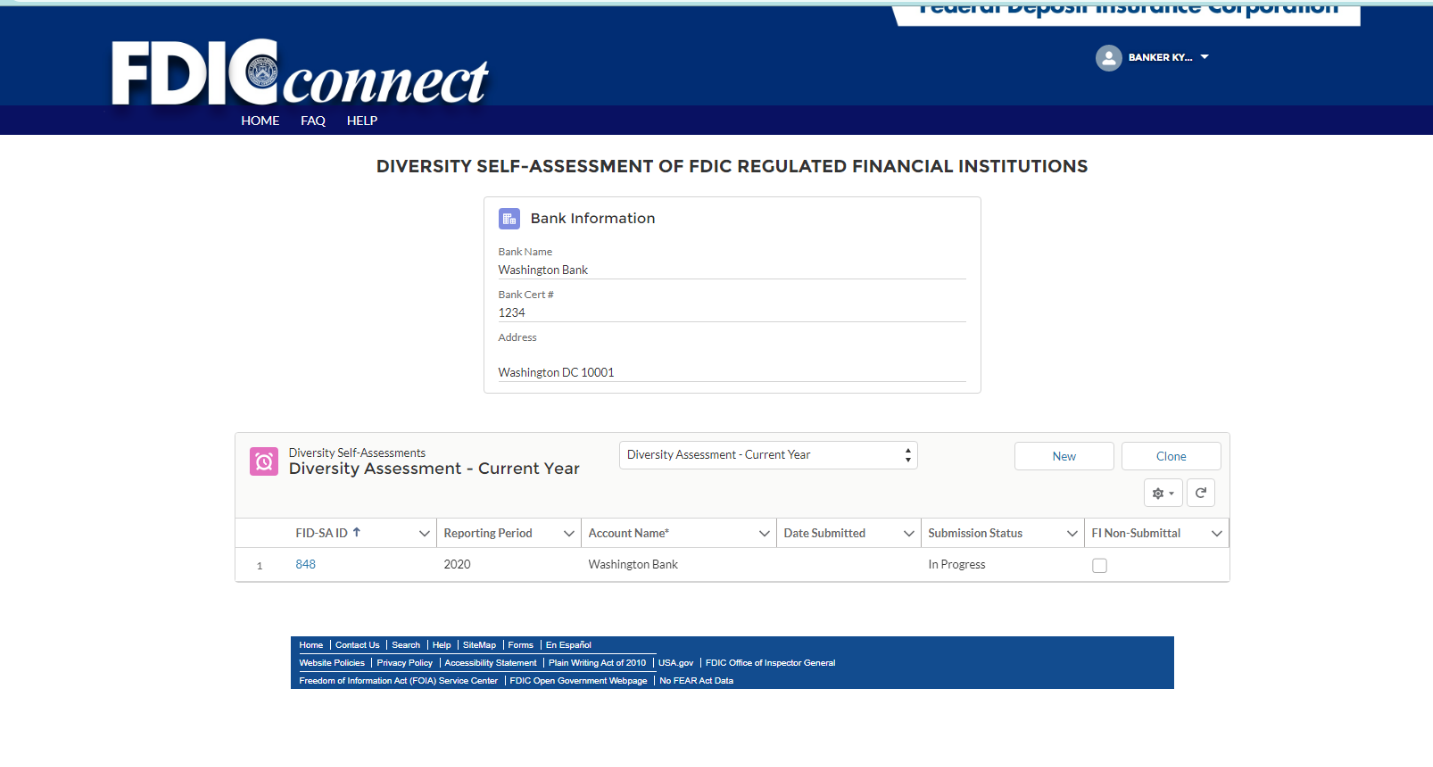Click the New button
Image resolution: width=1433 pixels, height=767 pixels.
(1064, 456)
